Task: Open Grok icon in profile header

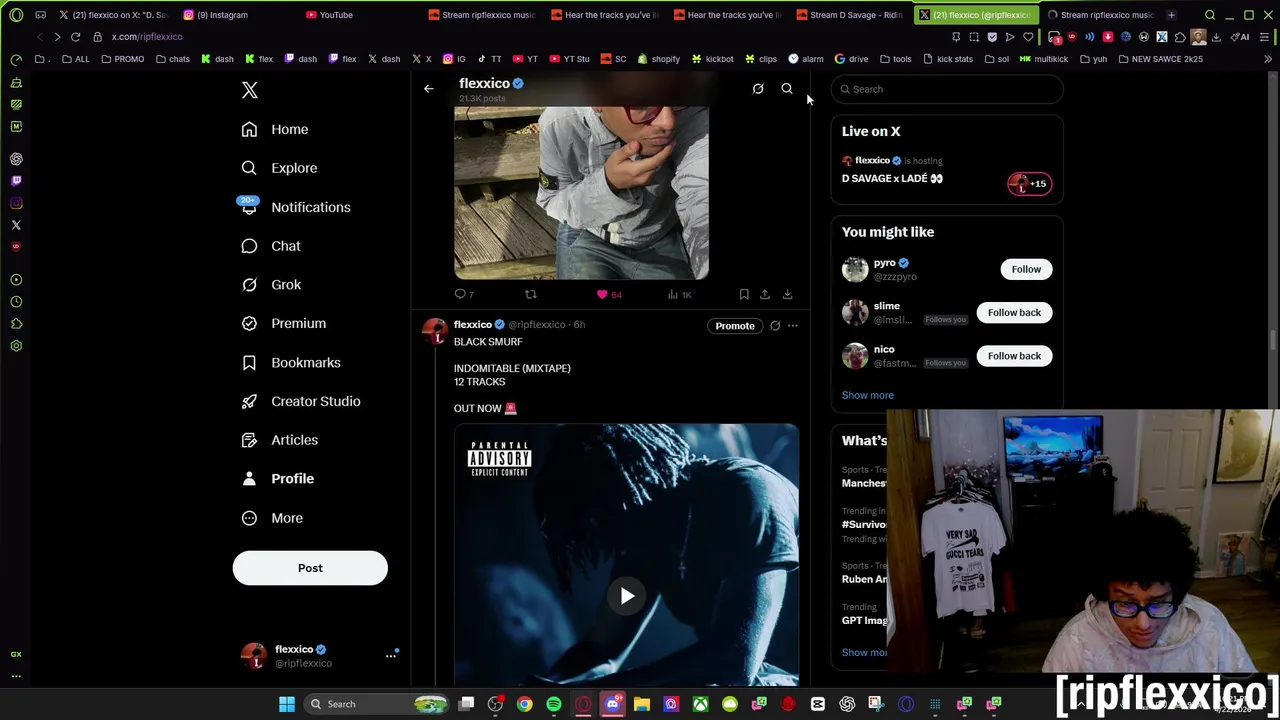Action: 758,89
